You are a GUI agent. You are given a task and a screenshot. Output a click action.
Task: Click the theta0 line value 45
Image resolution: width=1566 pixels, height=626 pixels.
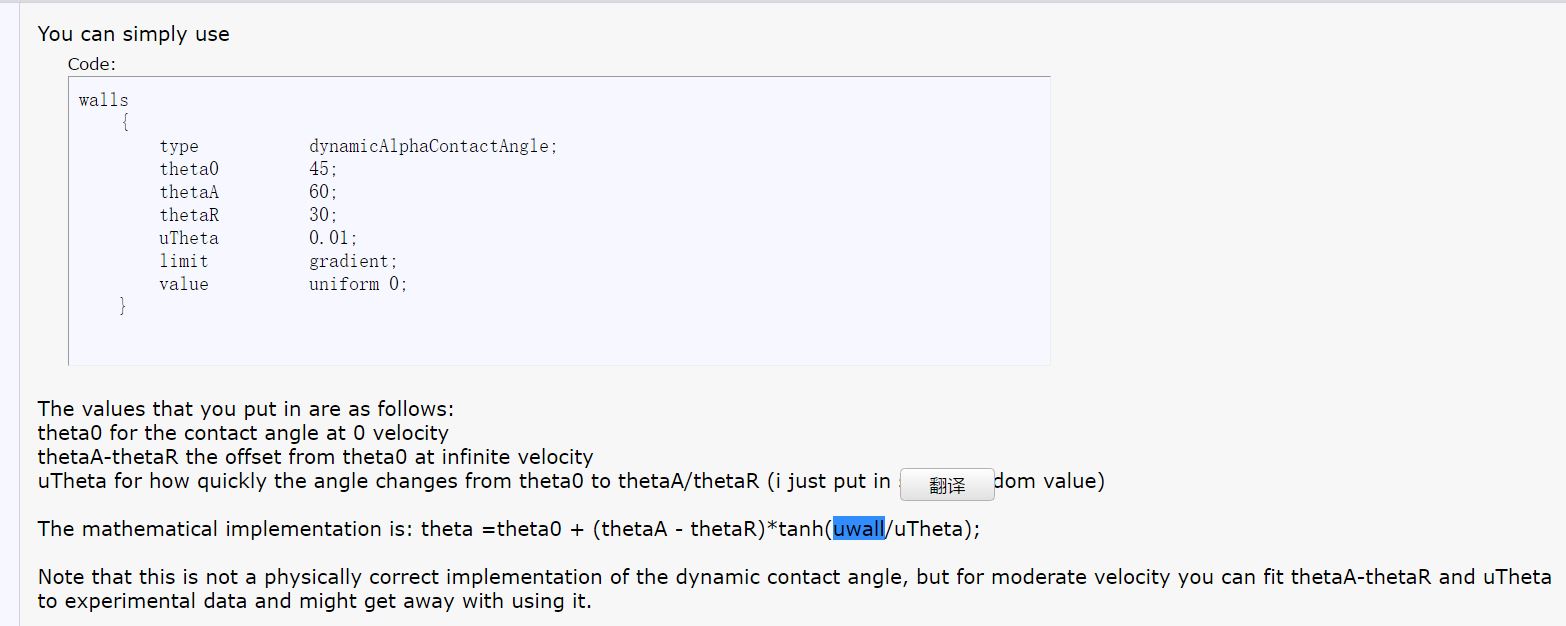pyautogui.click(x=322, y=169)
